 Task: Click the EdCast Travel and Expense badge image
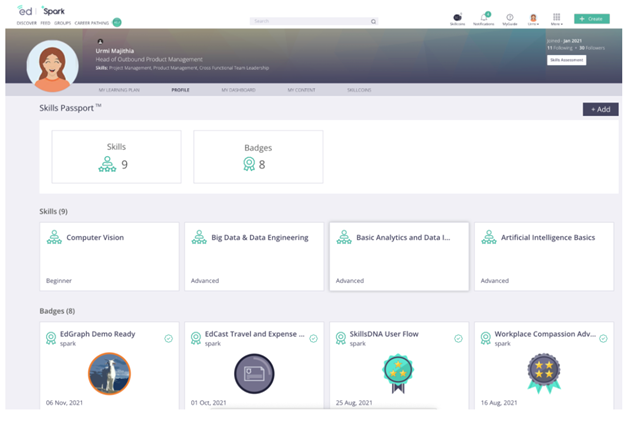[254, 373]
